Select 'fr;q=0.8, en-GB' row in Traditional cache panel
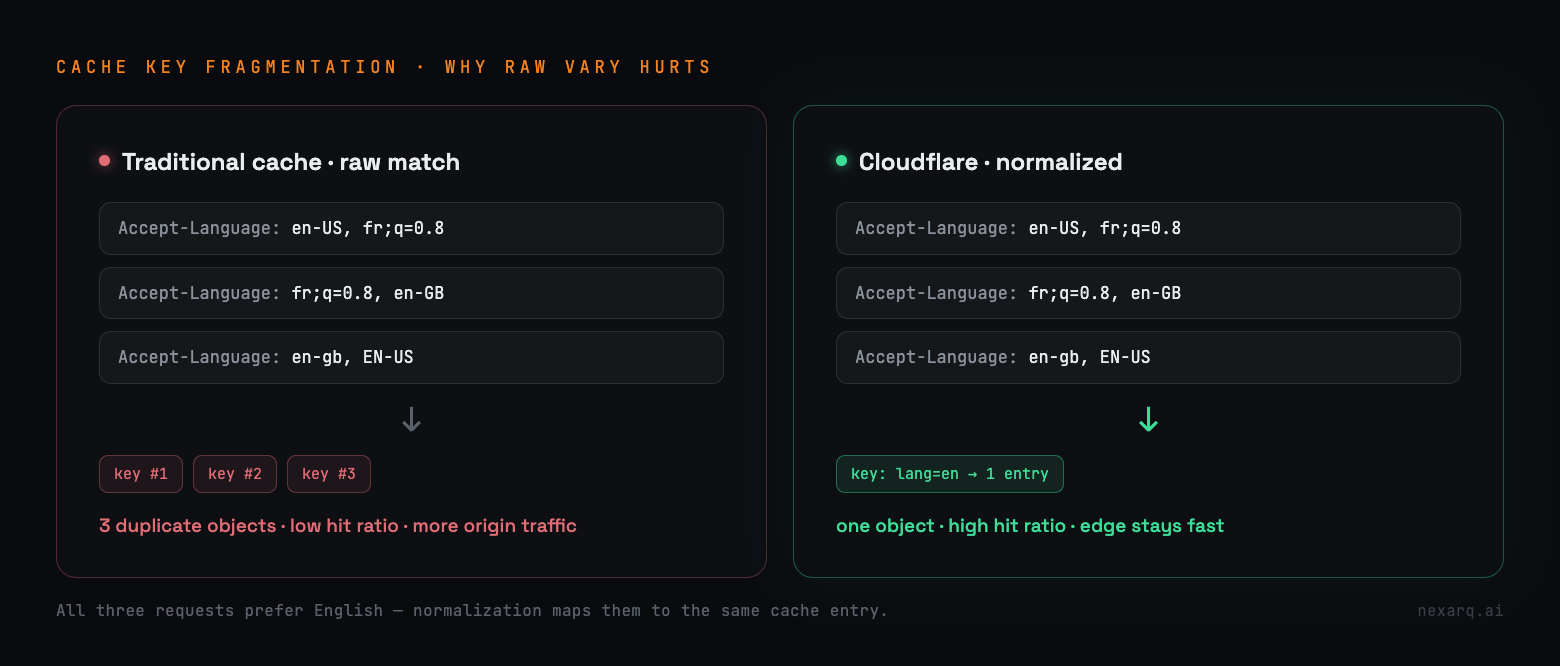The width and height of the screenshot is (1560, 666). click(411, 293)
